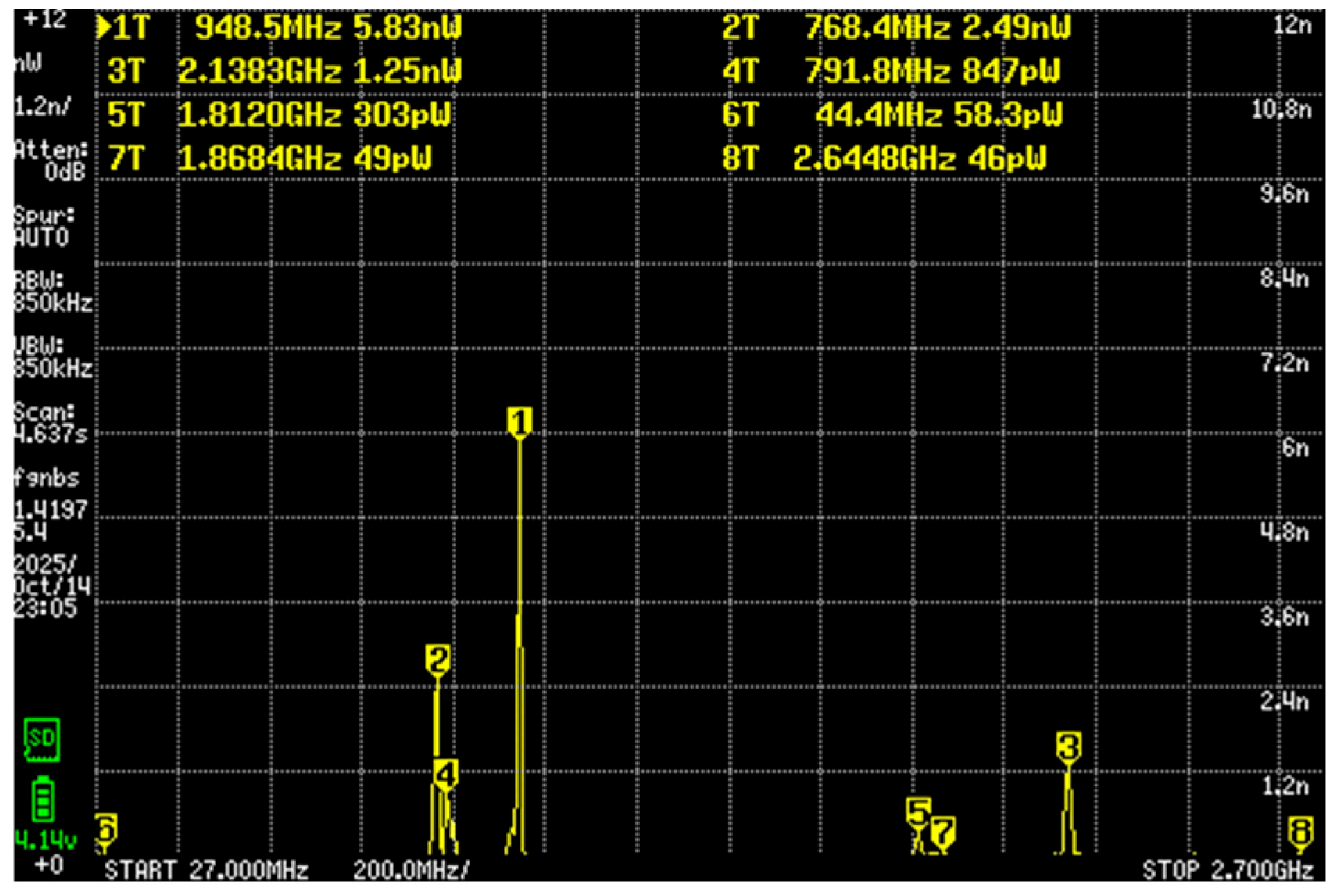Open the RBW 850kHz setting
1336x896 pixels.
(52, 292)
